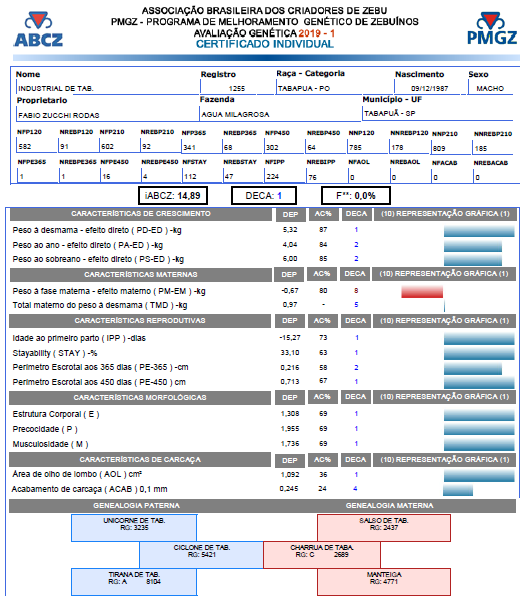The height and width of the screenshot is (596, 520).
Task: Click the Nascimento date 09/12/1987
Action: (430, 89)
